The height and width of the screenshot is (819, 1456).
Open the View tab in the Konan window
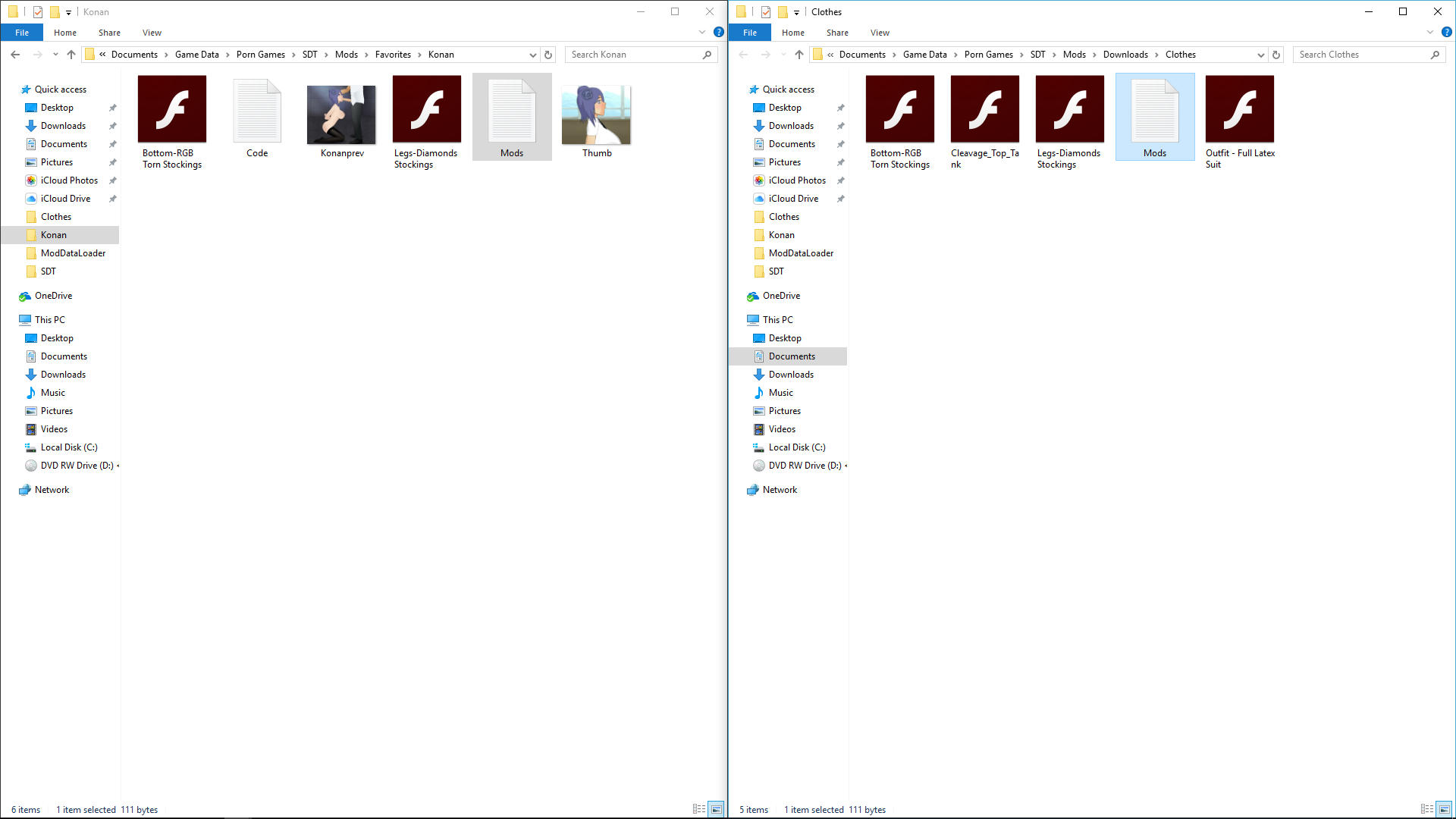(x=152, y=33)
